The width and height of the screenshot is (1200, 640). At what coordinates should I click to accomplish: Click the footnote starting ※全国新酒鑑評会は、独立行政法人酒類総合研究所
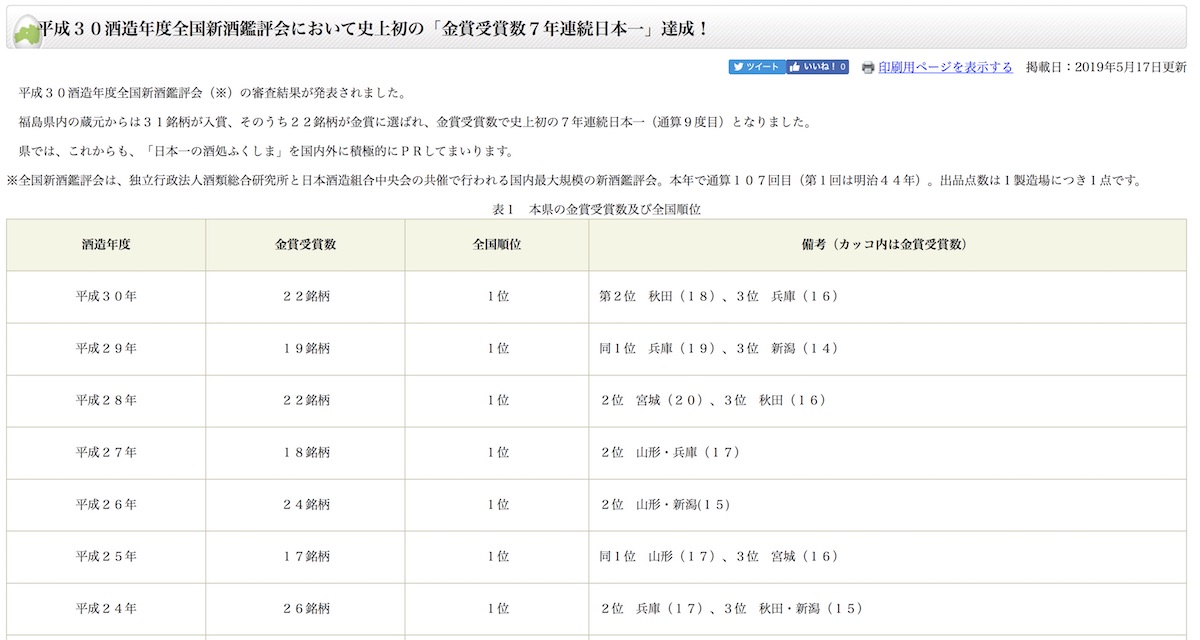tap(574, 181)
